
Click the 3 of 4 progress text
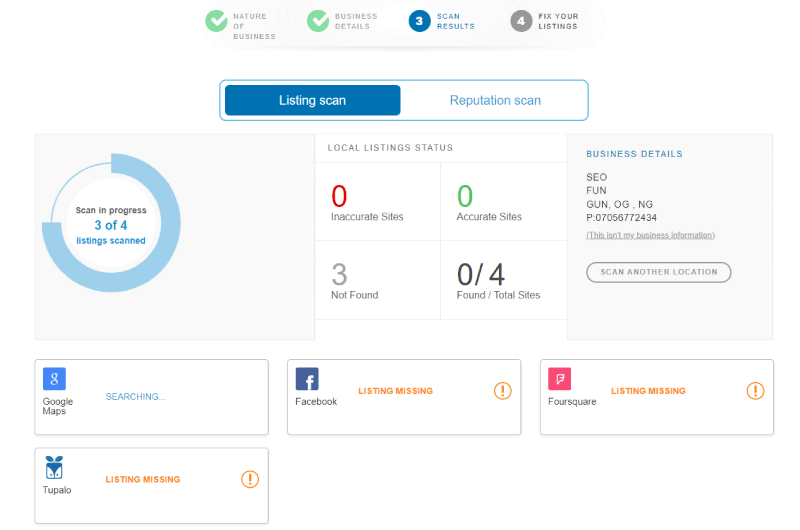click(111, 225)
